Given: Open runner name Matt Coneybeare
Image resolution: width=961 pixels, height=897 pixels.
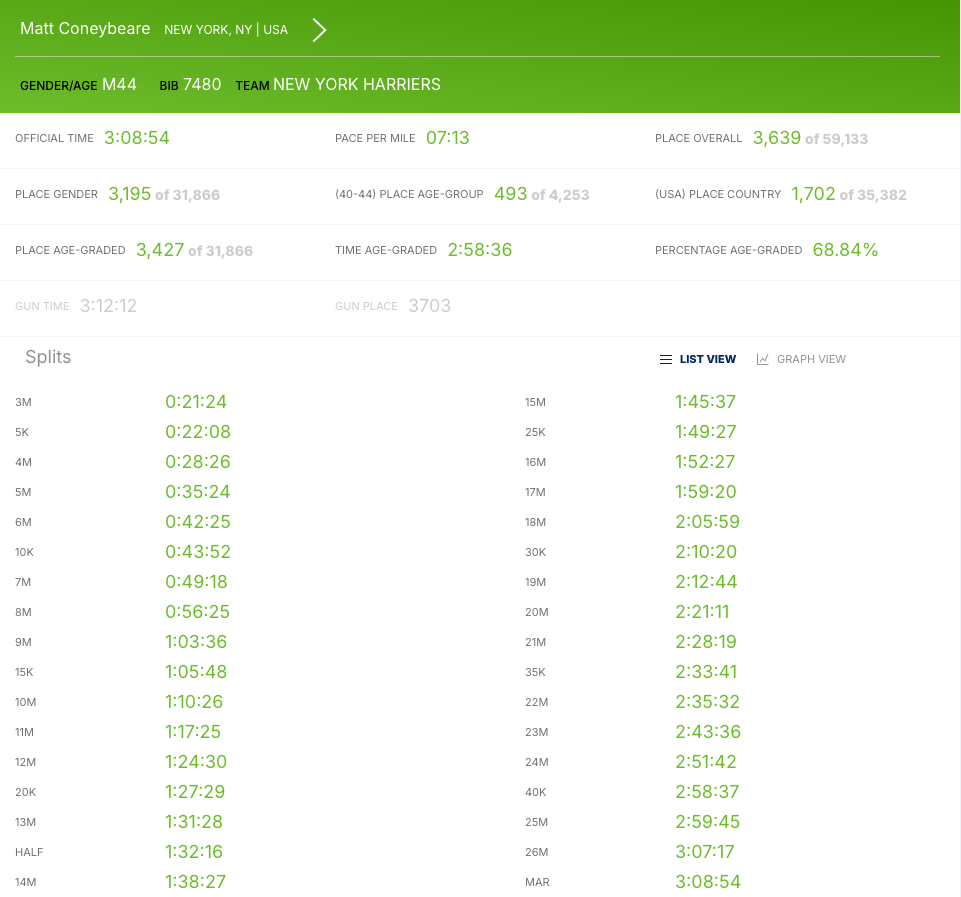Looking at the screenshot, I should [x=85, y=28].
